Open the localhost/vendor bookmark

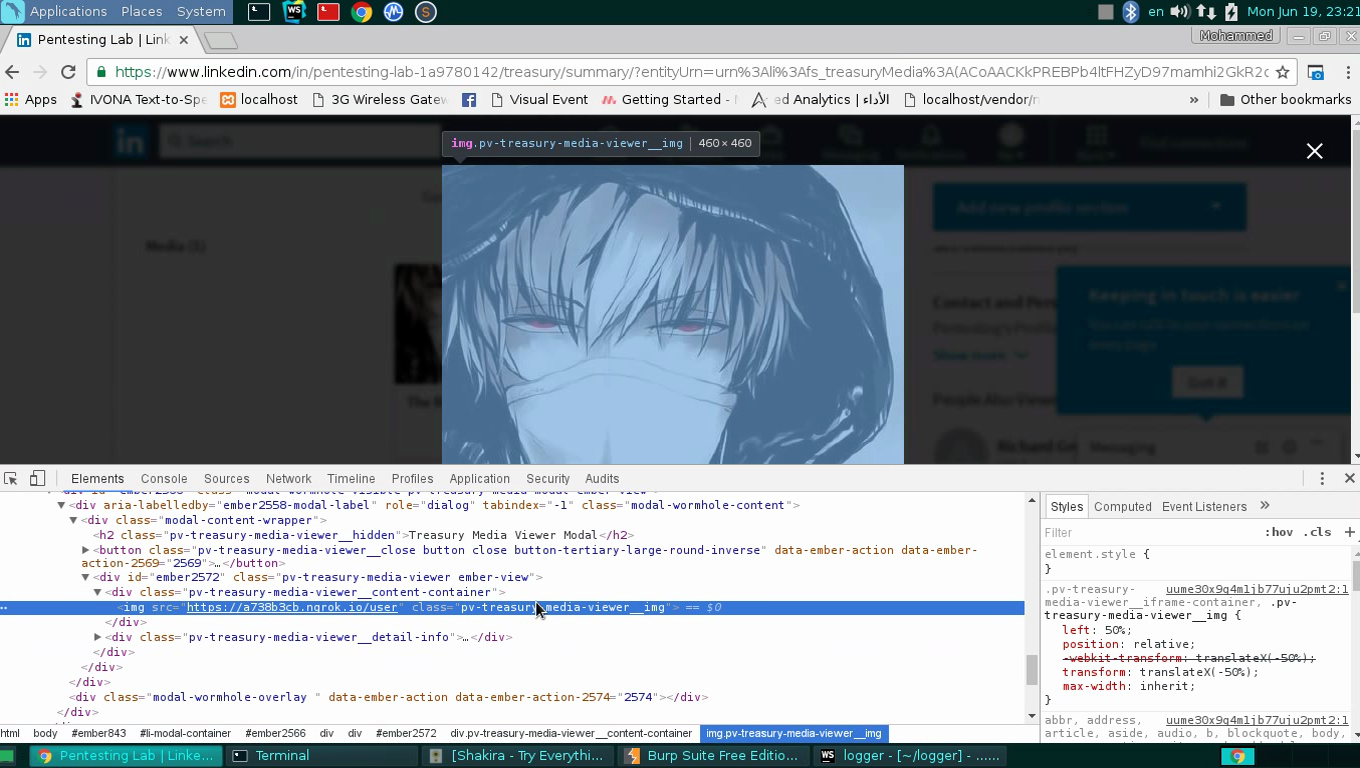(x=971, y=99)
